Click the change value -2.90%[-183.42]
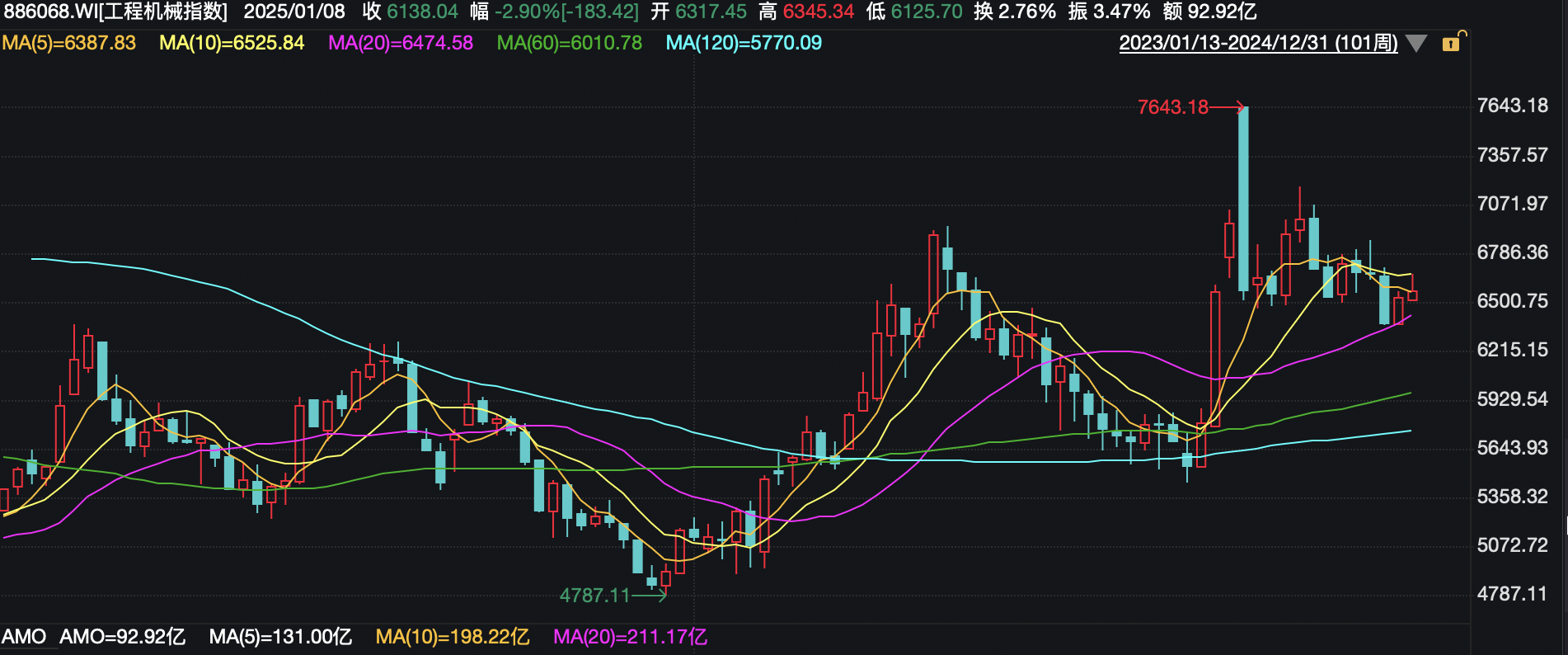This screenshot has height=655, width=1568. point(566,12)
